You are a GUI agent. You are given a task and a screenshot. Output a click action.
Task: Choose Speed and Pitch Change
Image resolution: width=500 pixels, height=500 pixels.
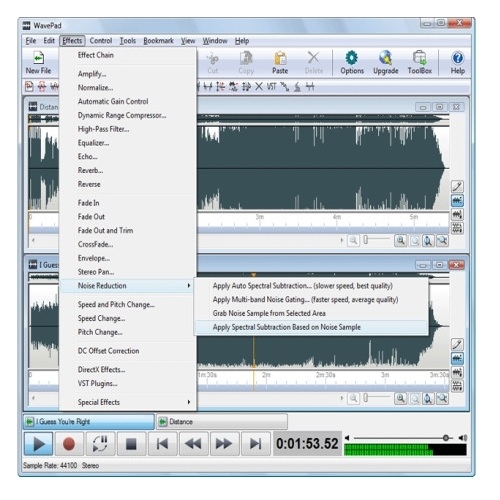click(x=128, y=304)
